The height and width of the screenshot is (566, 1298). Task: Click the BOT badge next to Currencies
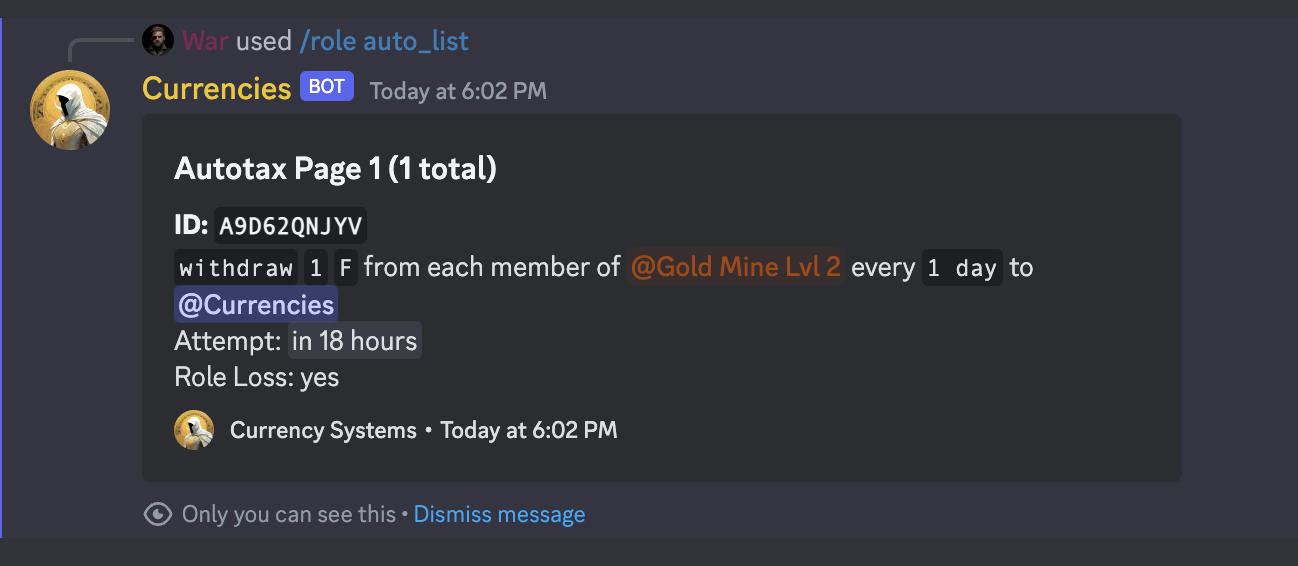click(x=327, y=87)
